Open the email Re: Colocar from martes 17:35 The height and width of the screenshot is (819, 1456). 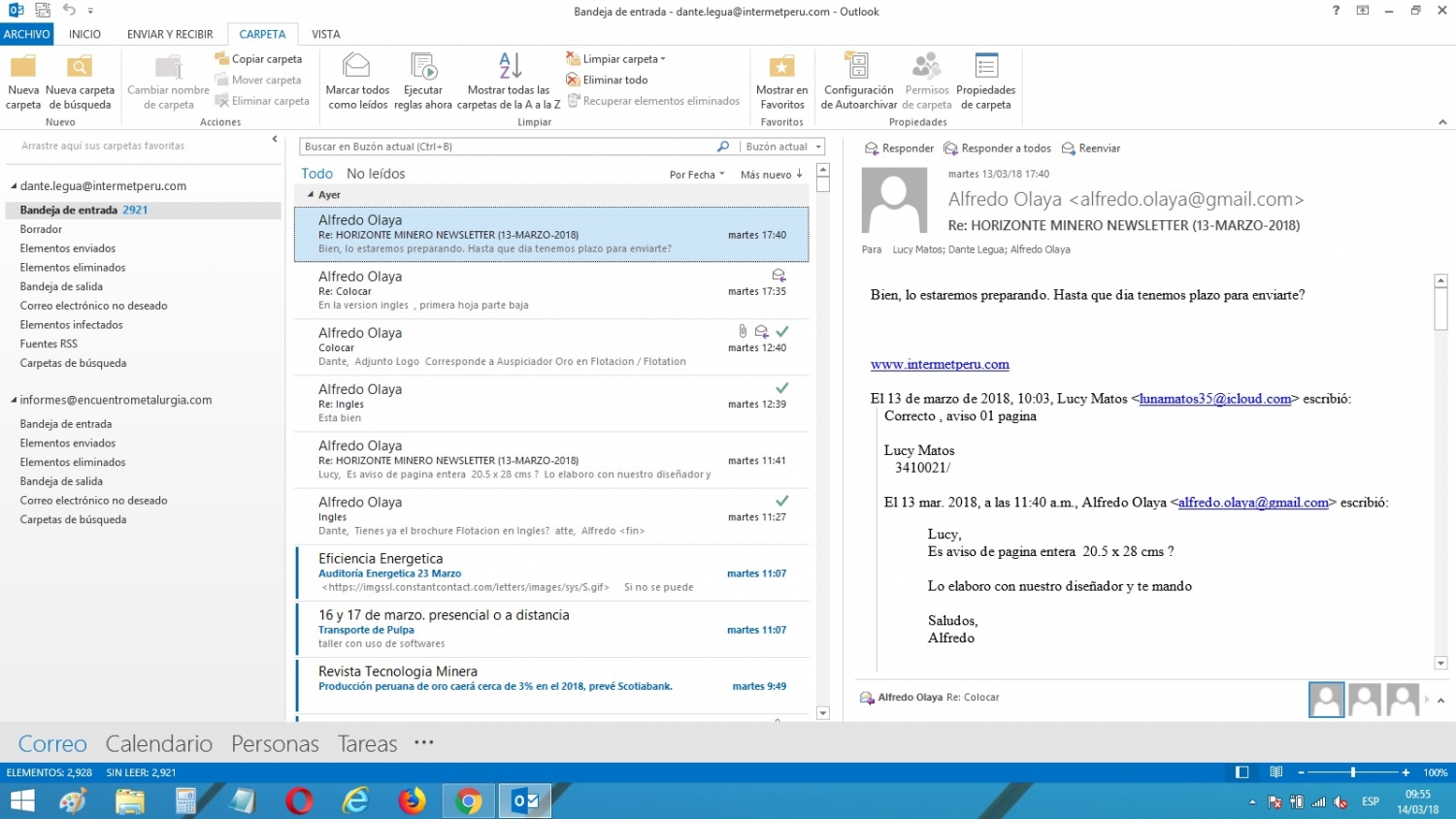551,290
